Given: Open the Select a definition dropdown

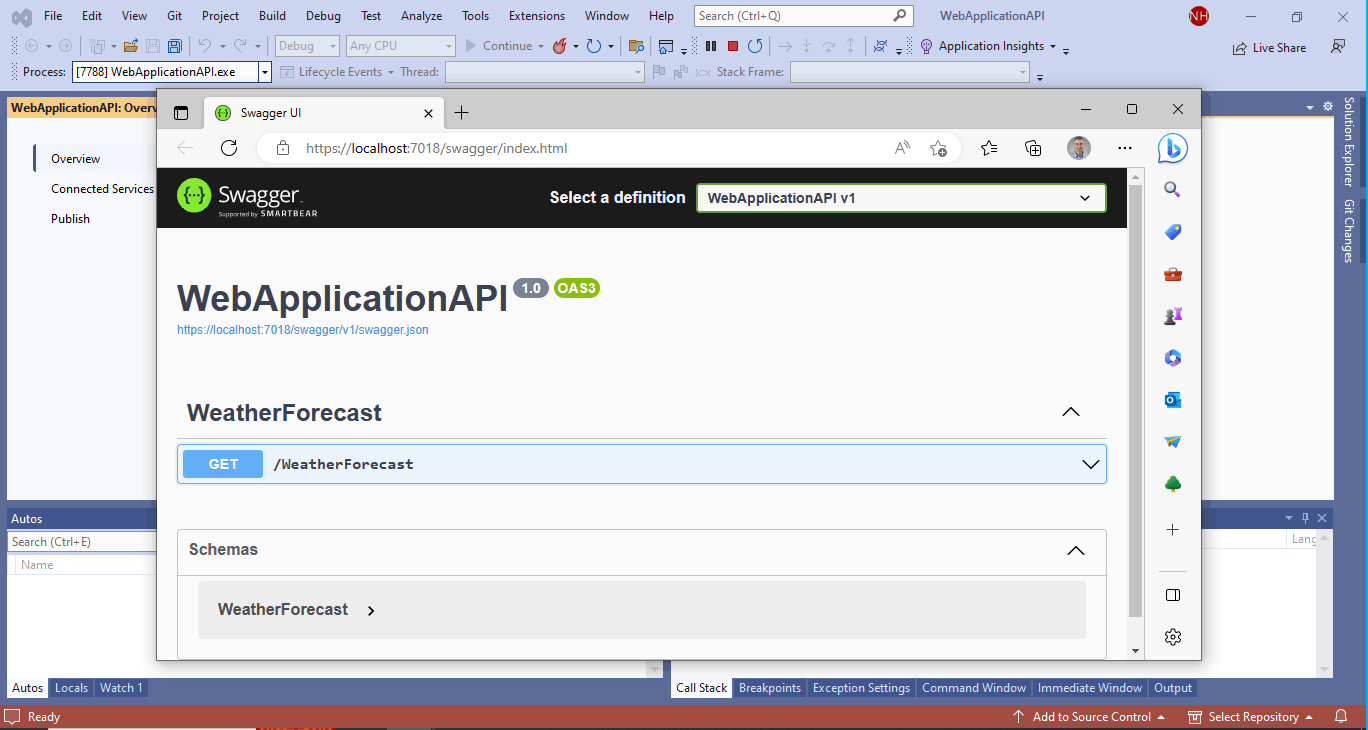Looking at the screenshot, I should click(900, 198).
